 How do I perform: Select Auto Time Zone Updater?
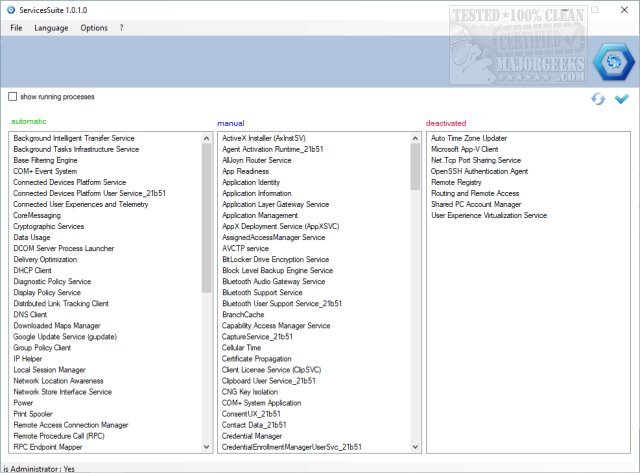point(469,138)
